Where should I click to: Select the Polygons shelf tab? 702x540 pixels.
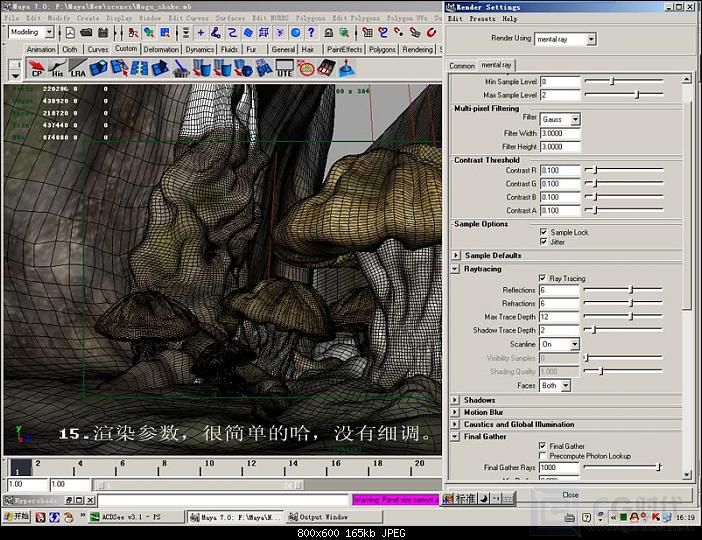(382, 49)
